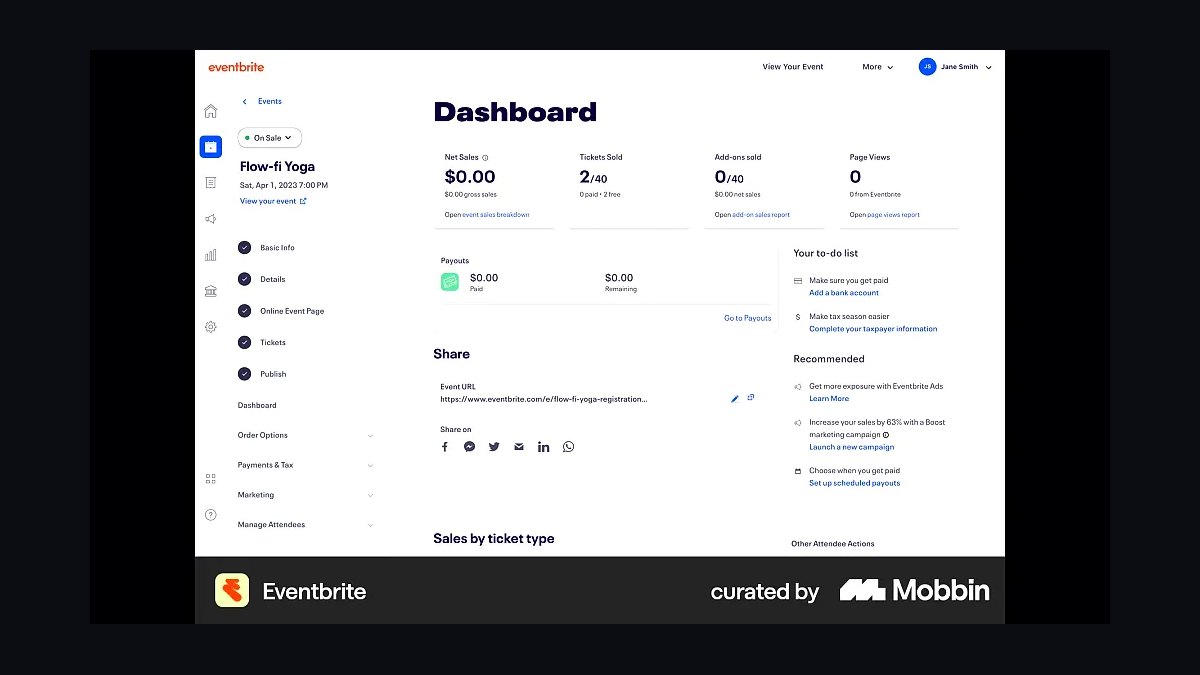1200x675 pixels.
Task: Click Add a bank account link
Action: point(844,293)
